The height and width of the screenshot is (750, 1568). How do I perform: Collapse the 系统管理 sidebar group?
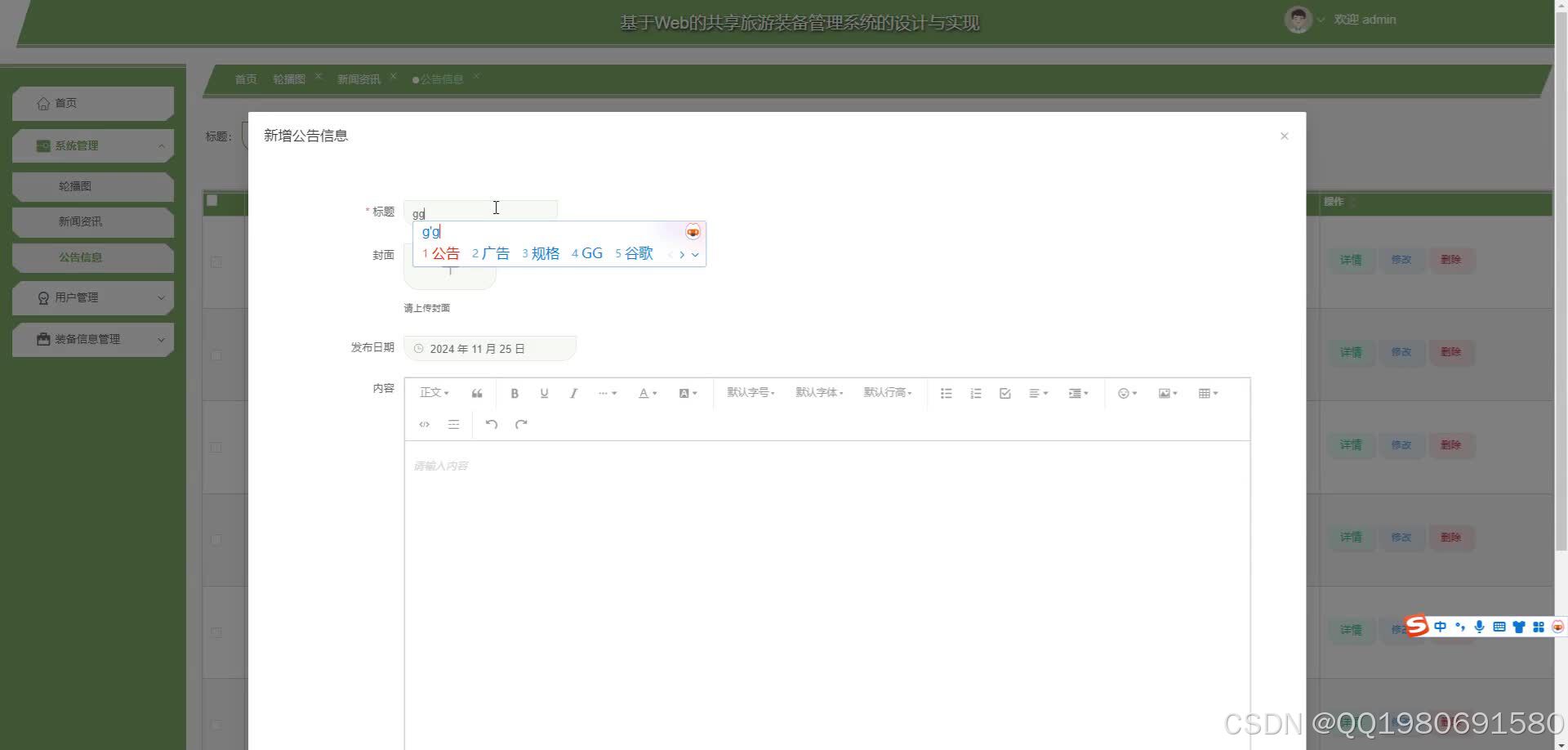(x=93, y=145)
